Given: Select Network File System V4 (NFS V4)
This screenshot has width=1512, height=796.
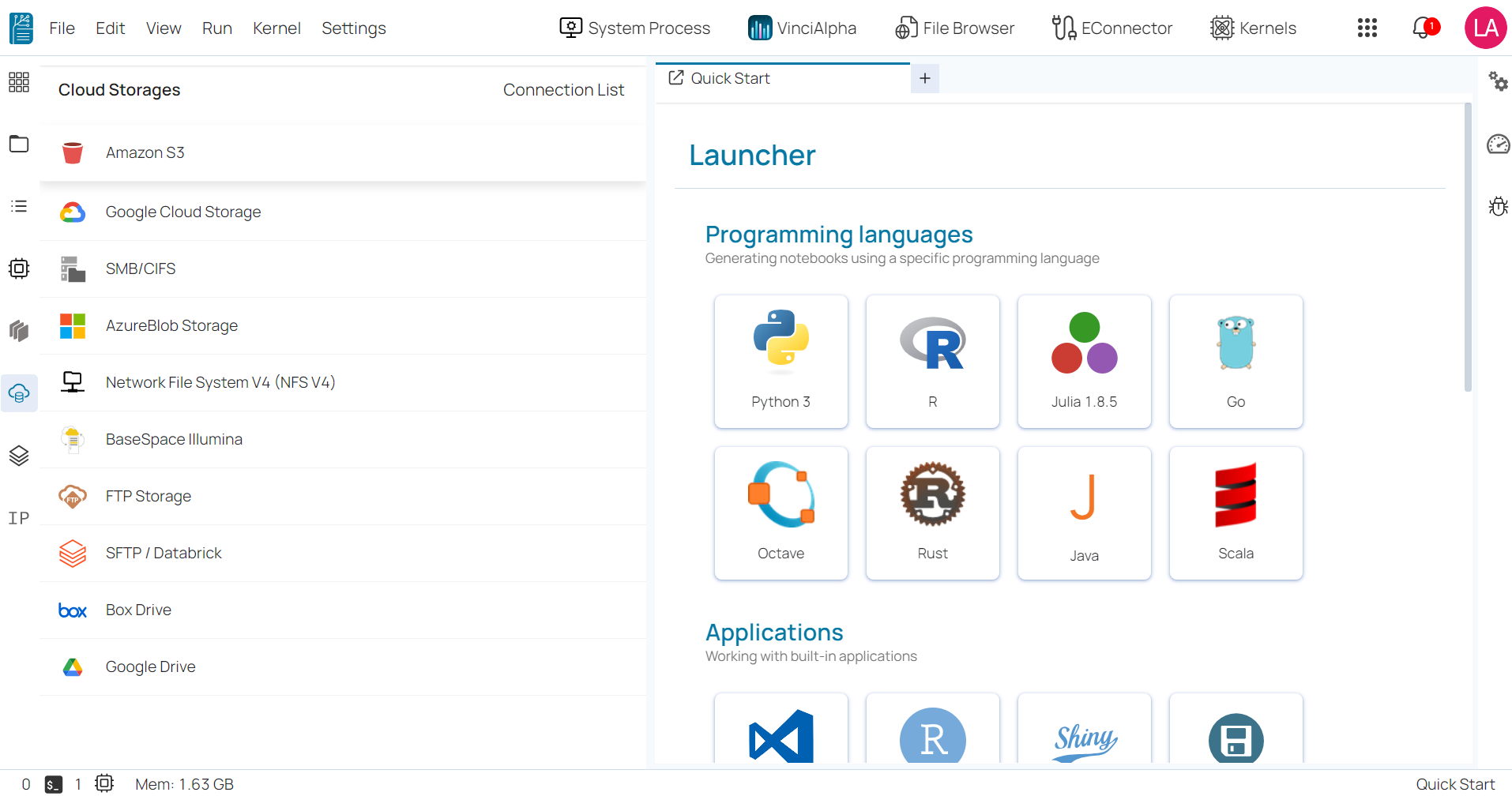Looking at the screenshot, I should 343,382.
